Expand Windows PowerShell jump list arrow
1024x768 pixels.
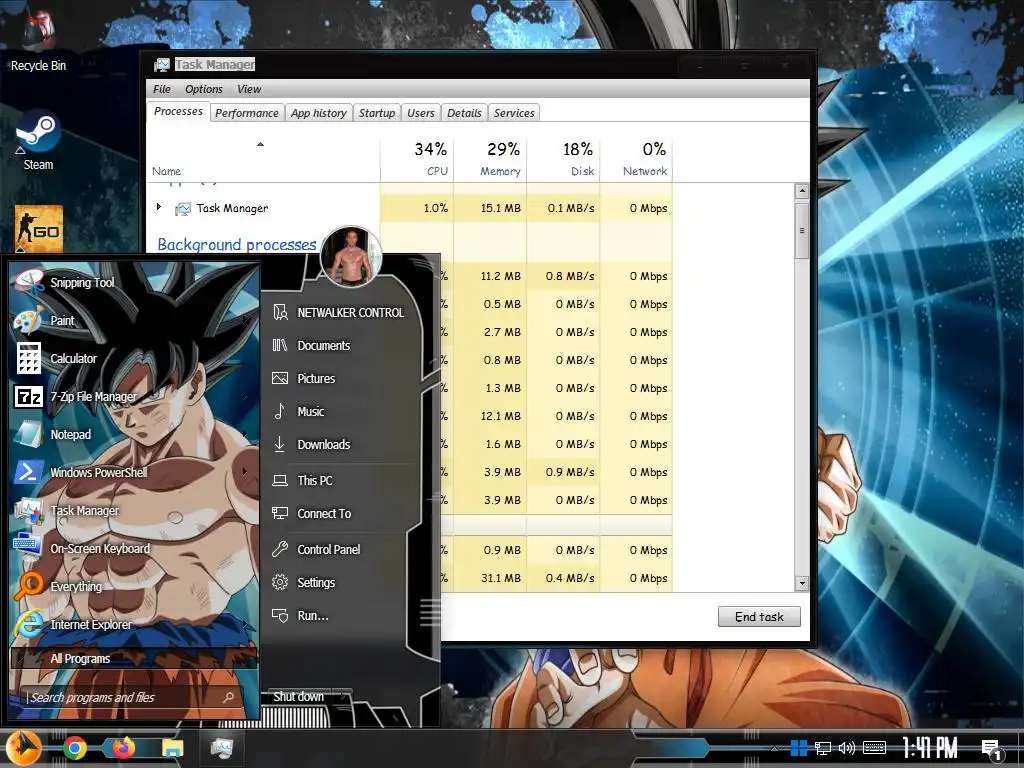click(246, 472)
